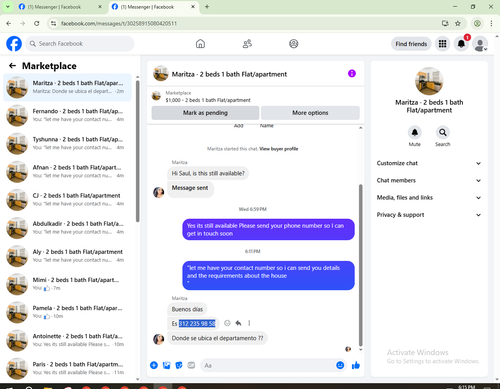Open the Tyshunna conversation
This screenshot has width=500, height=389.
[67, 143]
